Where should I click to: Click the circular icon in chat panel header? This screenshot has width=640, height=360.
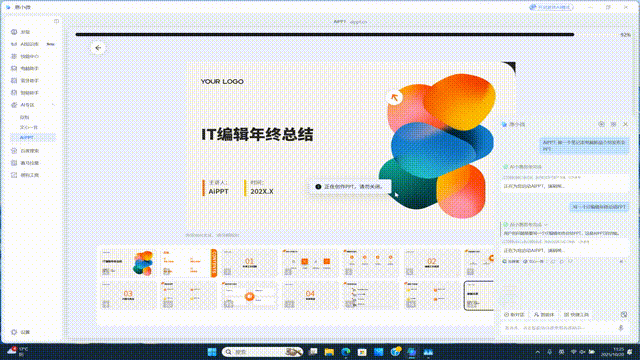[x=601, y=124]
